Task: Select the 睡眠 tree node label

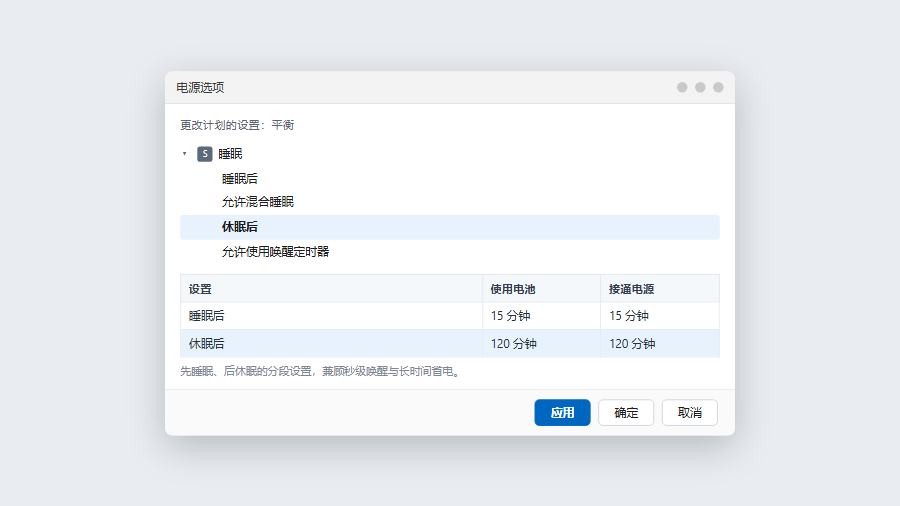Action: tap(230, 154)
